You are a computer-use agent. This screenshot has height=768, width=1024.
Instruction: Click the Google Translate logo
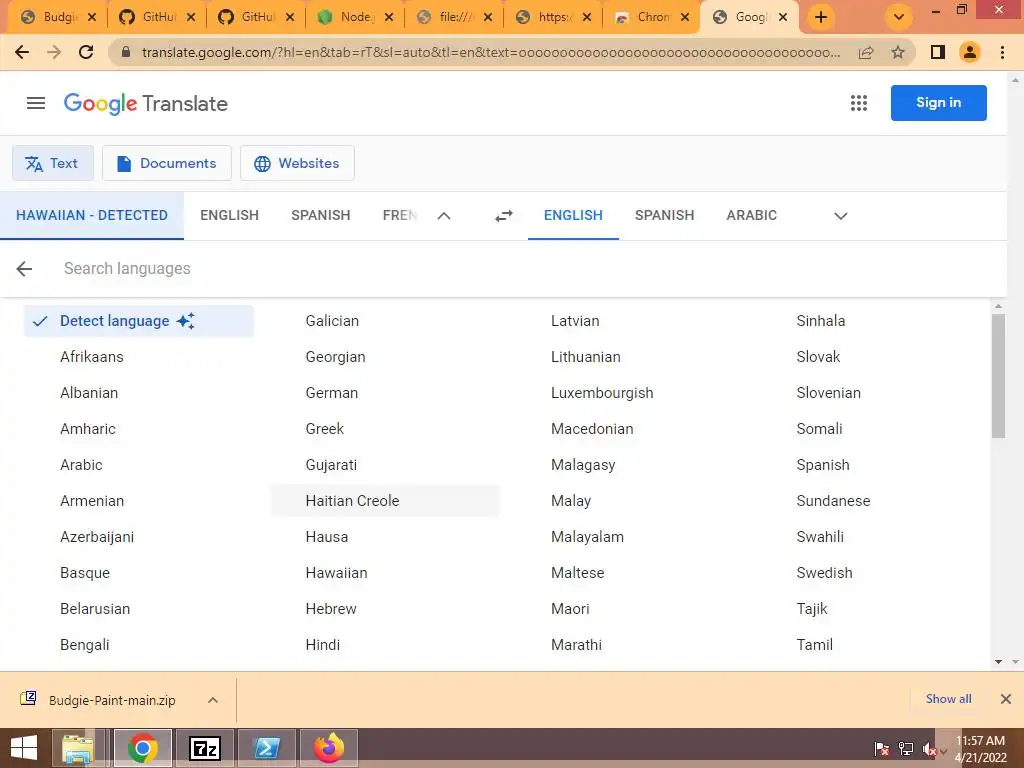coord(146,103)
